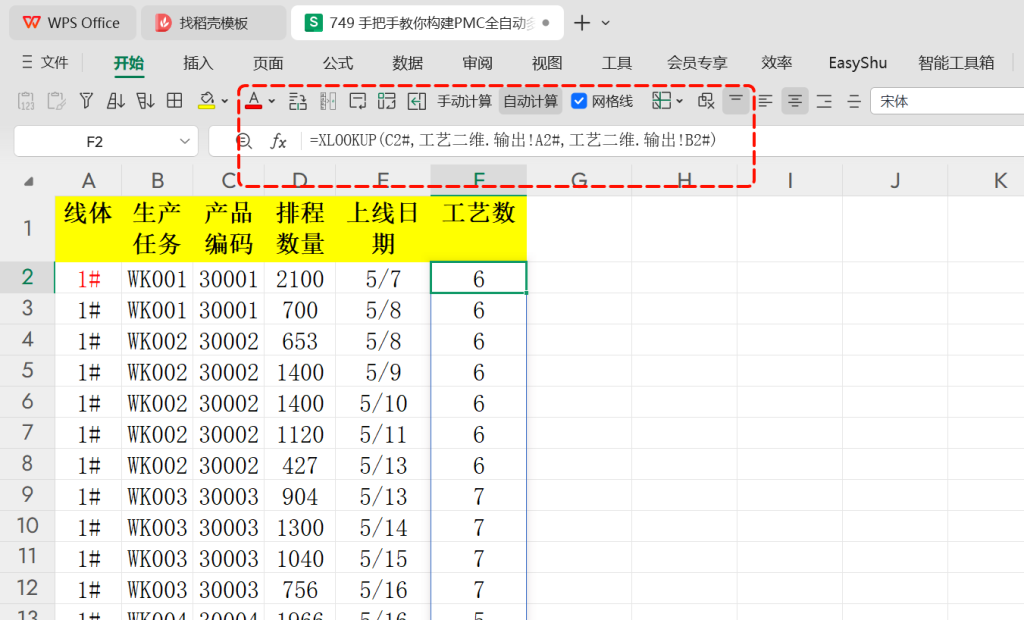Select cell containing 1040

(x=300, y=558)
